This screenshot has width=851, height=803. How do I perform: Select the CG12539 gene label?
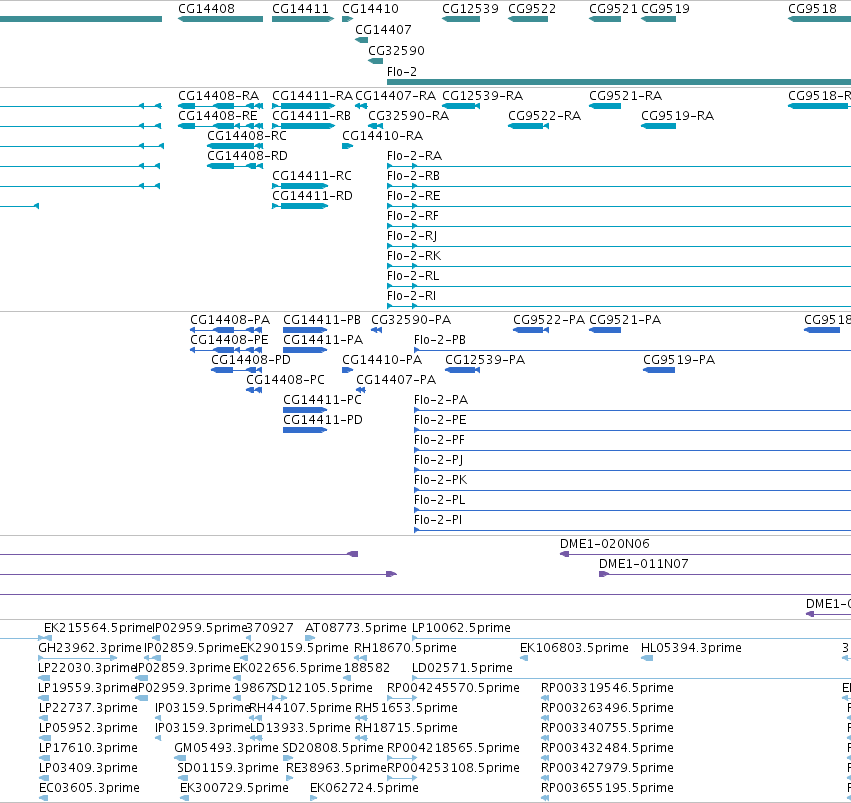470,9
